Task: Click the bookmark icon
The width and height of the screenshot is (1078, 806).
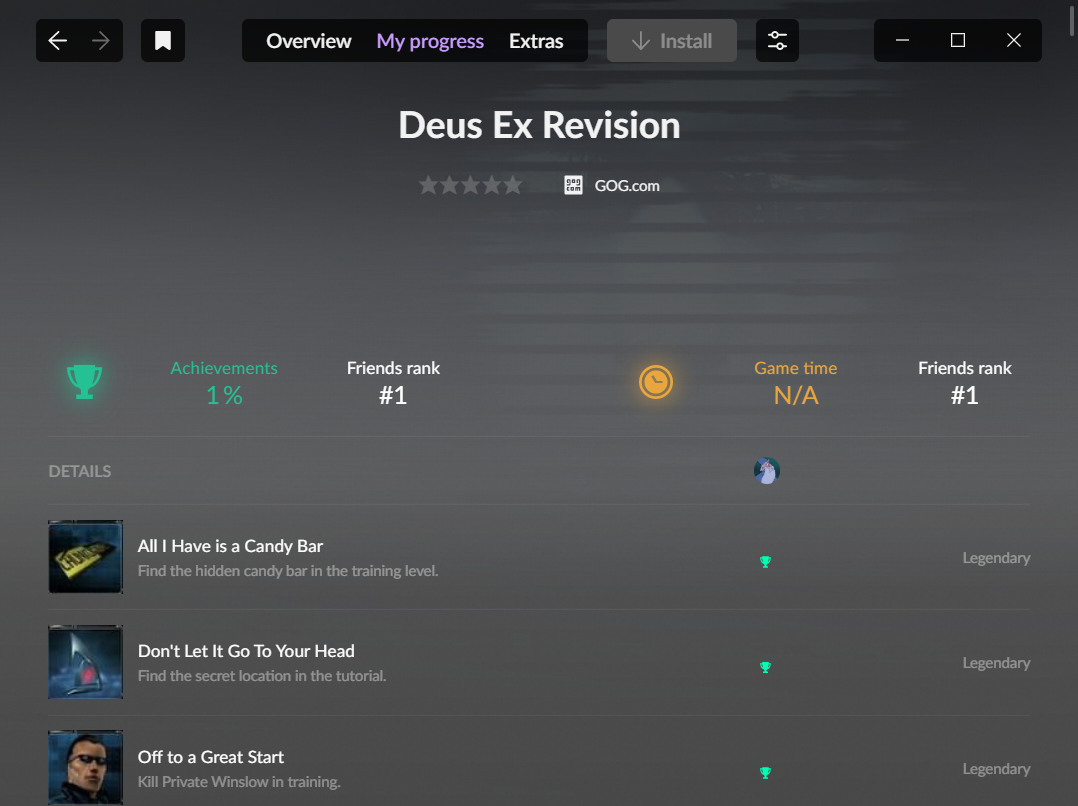Action: point(163,41)
